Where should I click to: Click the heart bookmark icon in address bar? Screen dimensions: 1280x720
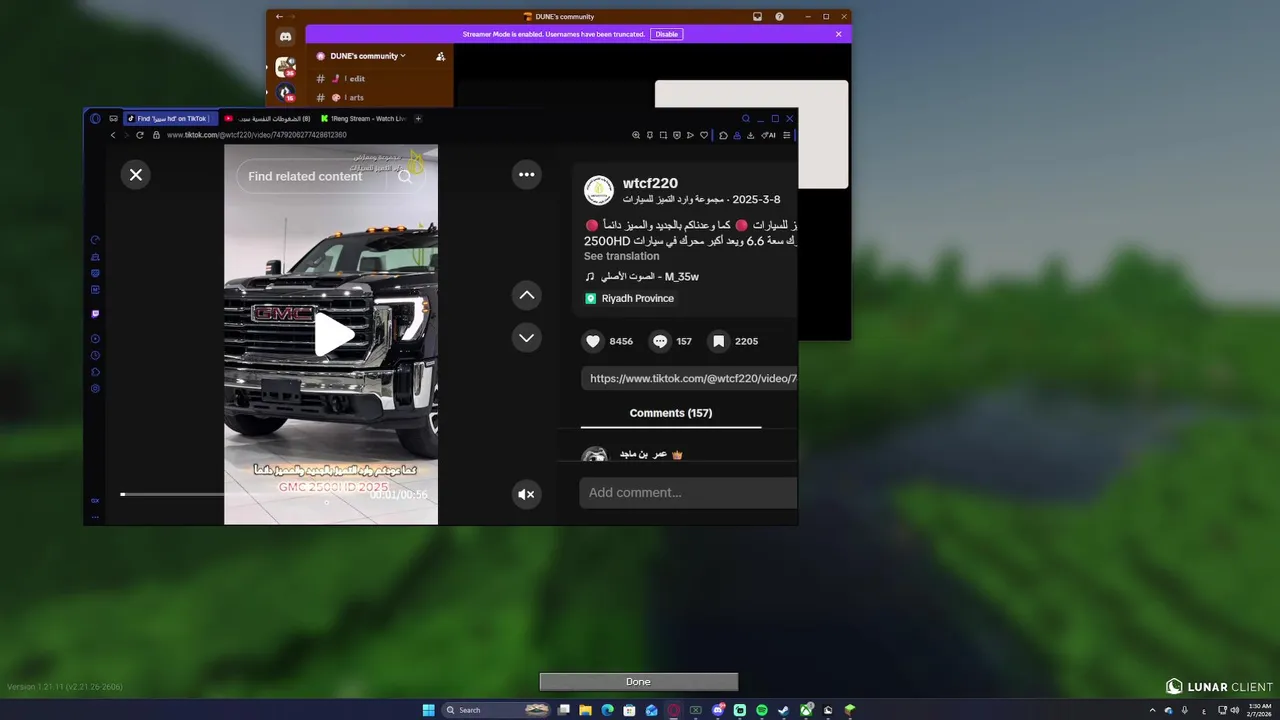click(704, 135)
